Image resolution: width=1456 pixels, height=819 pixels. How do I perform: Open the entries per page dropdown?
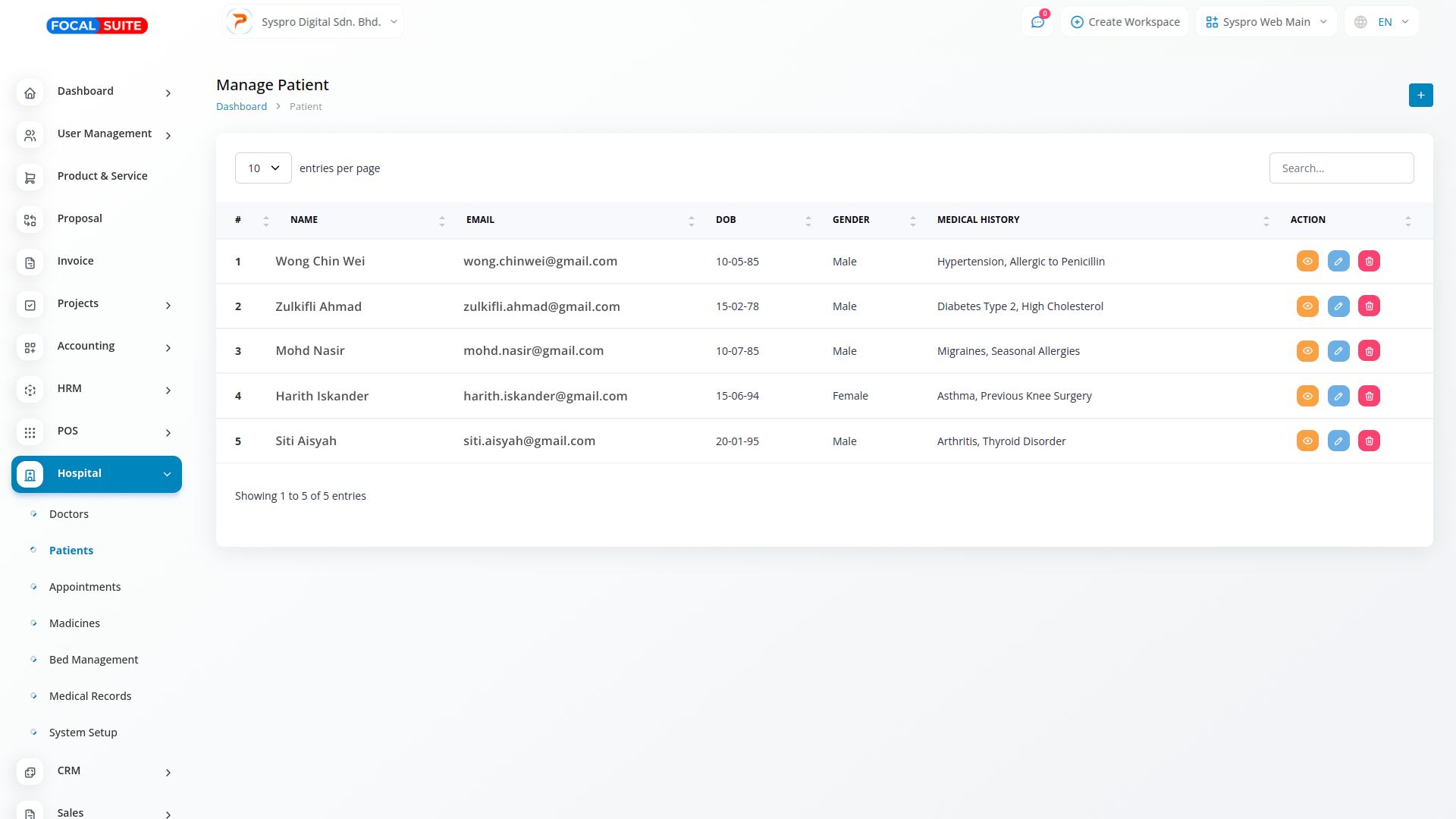[x=263, y=168]
